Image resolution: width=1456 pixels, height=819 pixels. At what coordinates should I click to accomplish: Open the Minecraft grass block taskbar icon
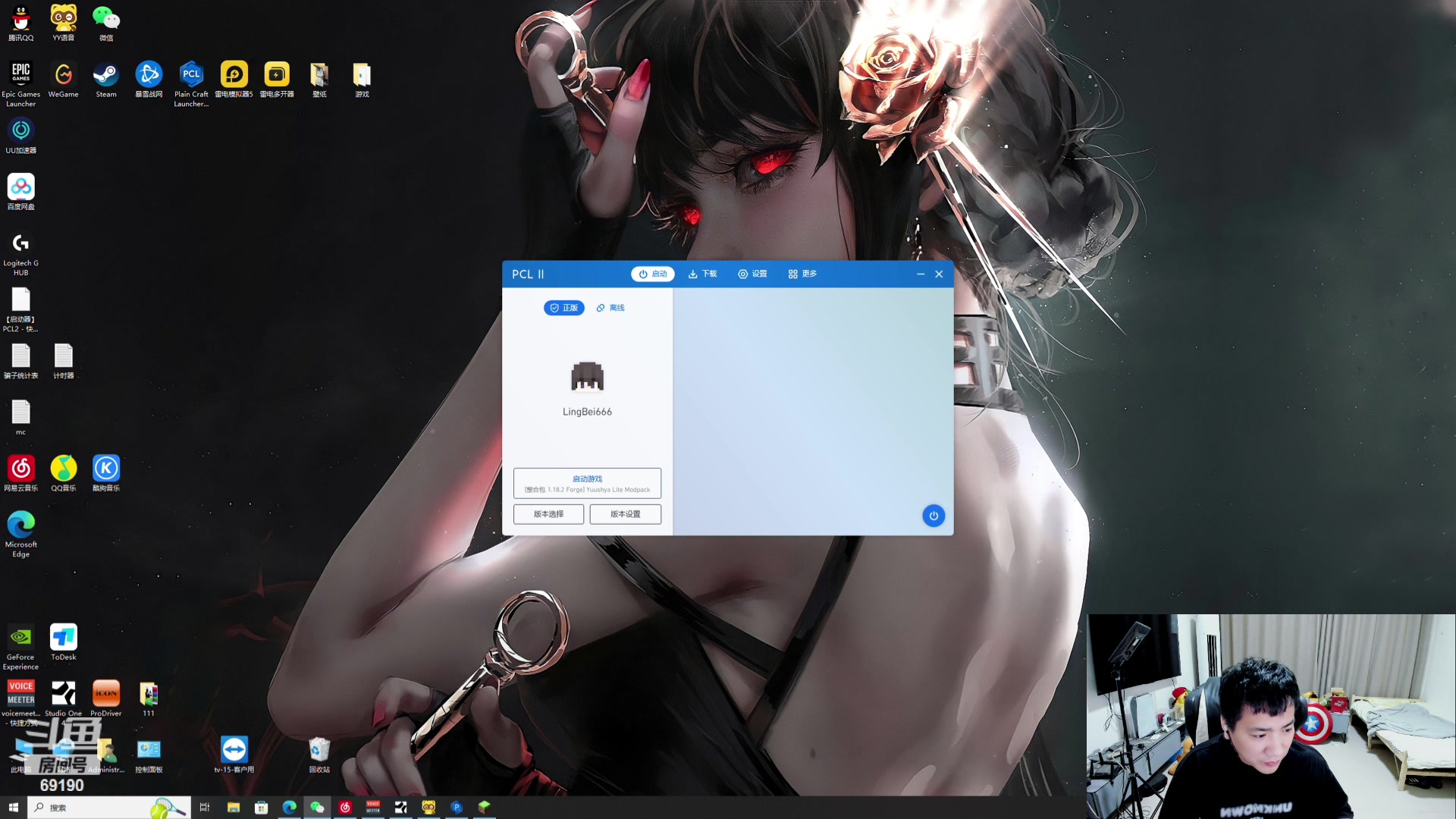(x=485, y=808)
